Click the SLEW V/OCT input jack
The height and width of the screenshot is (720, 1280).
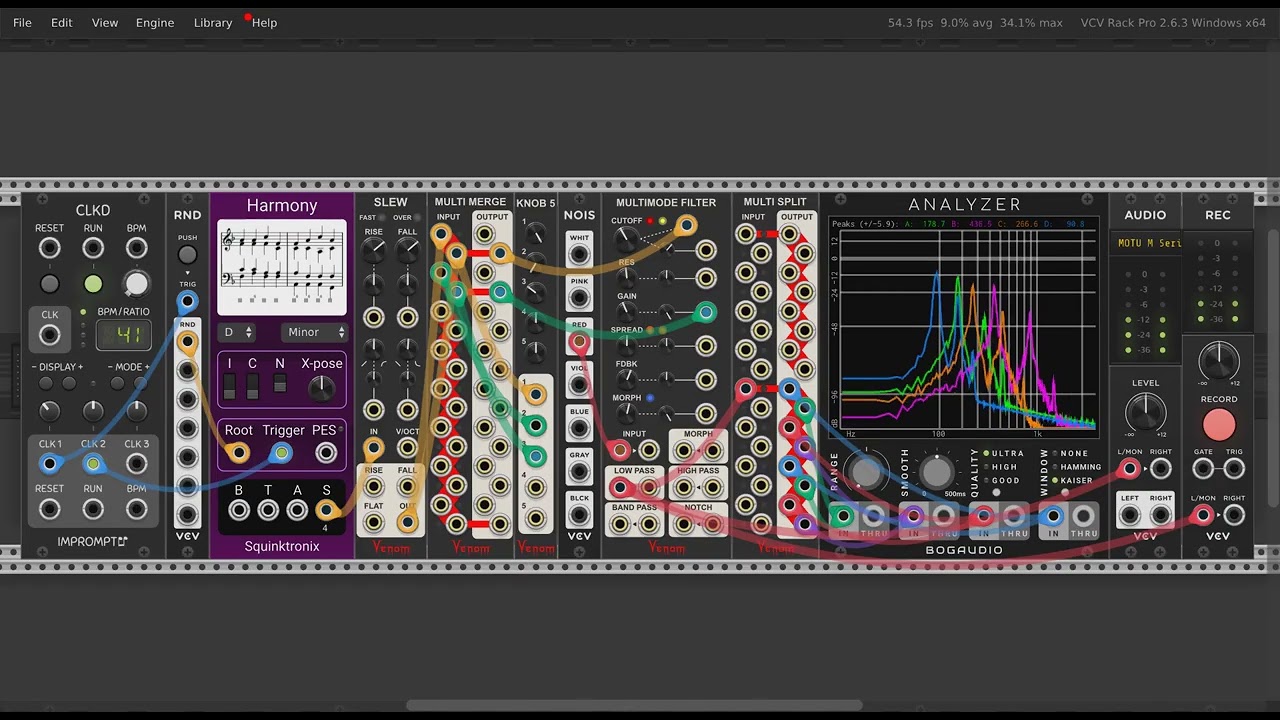click(407, 447)
